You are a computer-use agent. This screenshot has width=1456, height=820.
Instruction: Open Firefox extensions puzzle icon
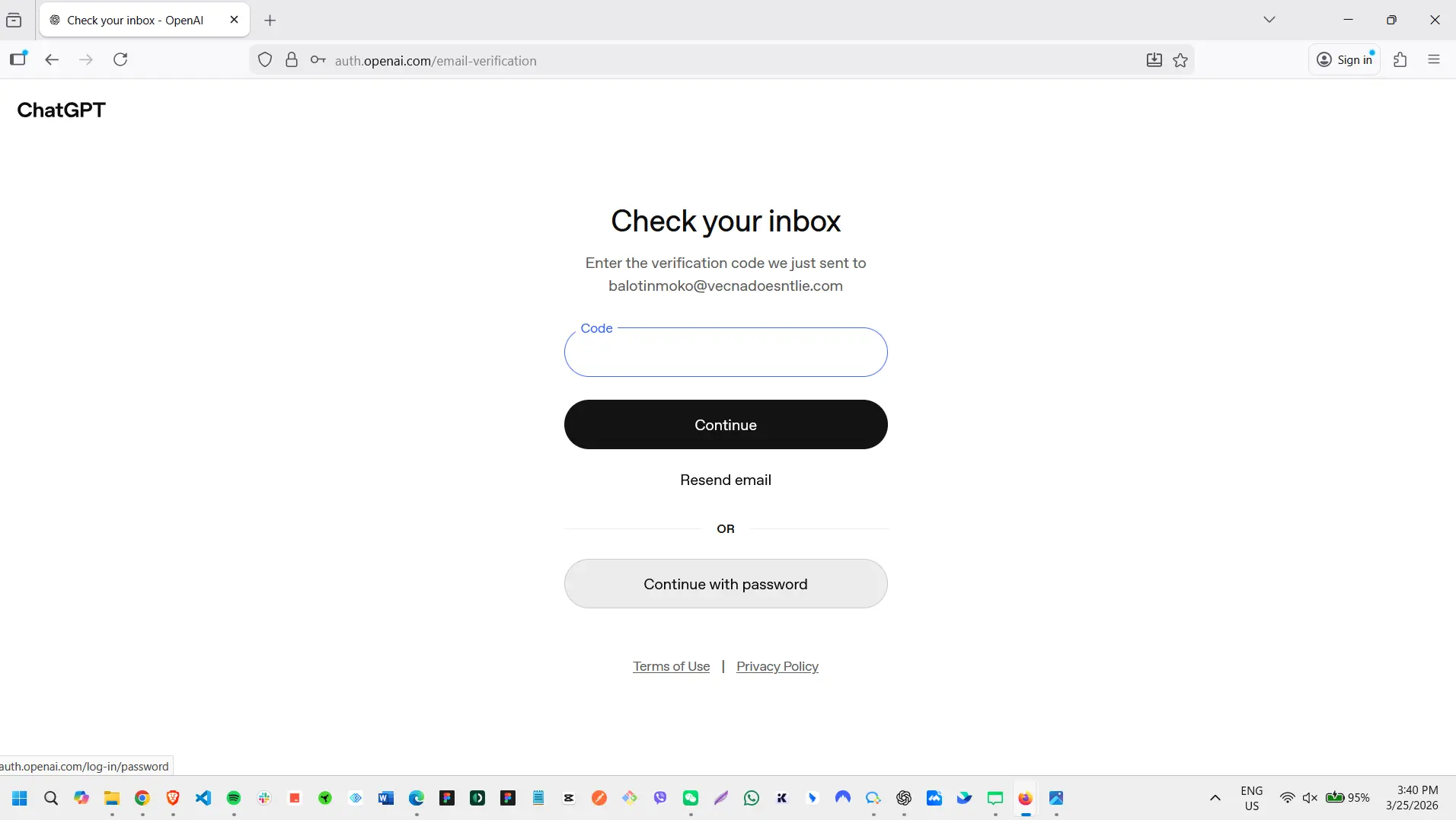1400,60
